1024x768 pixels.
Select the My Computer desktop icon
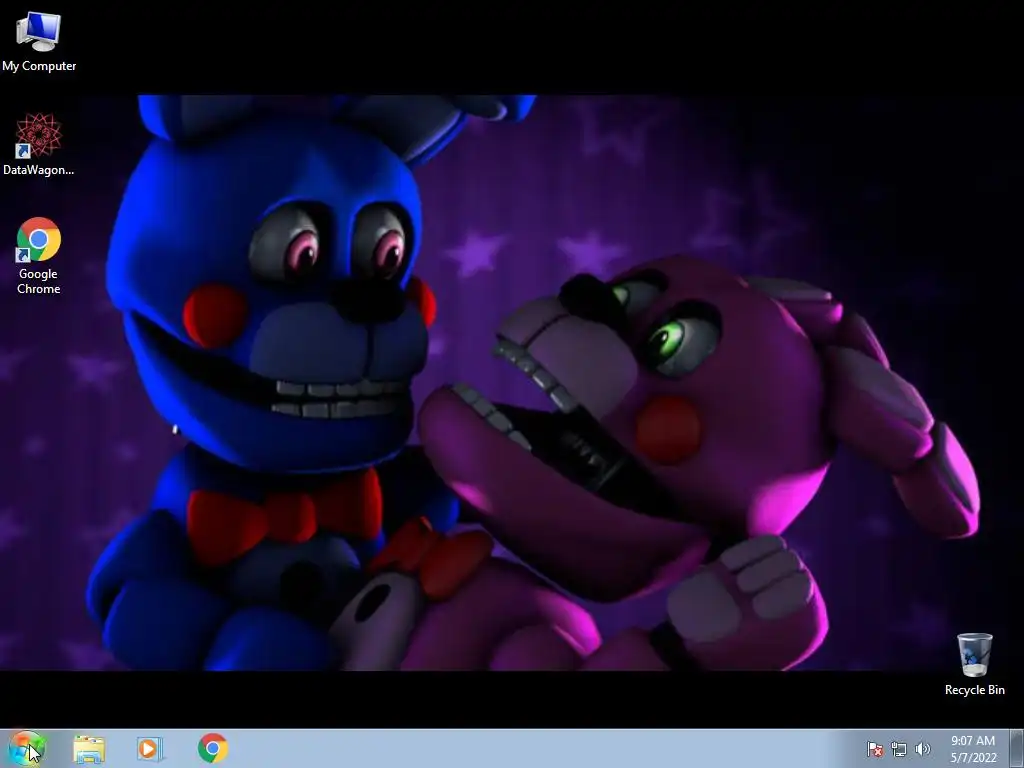tap(39, 42)
